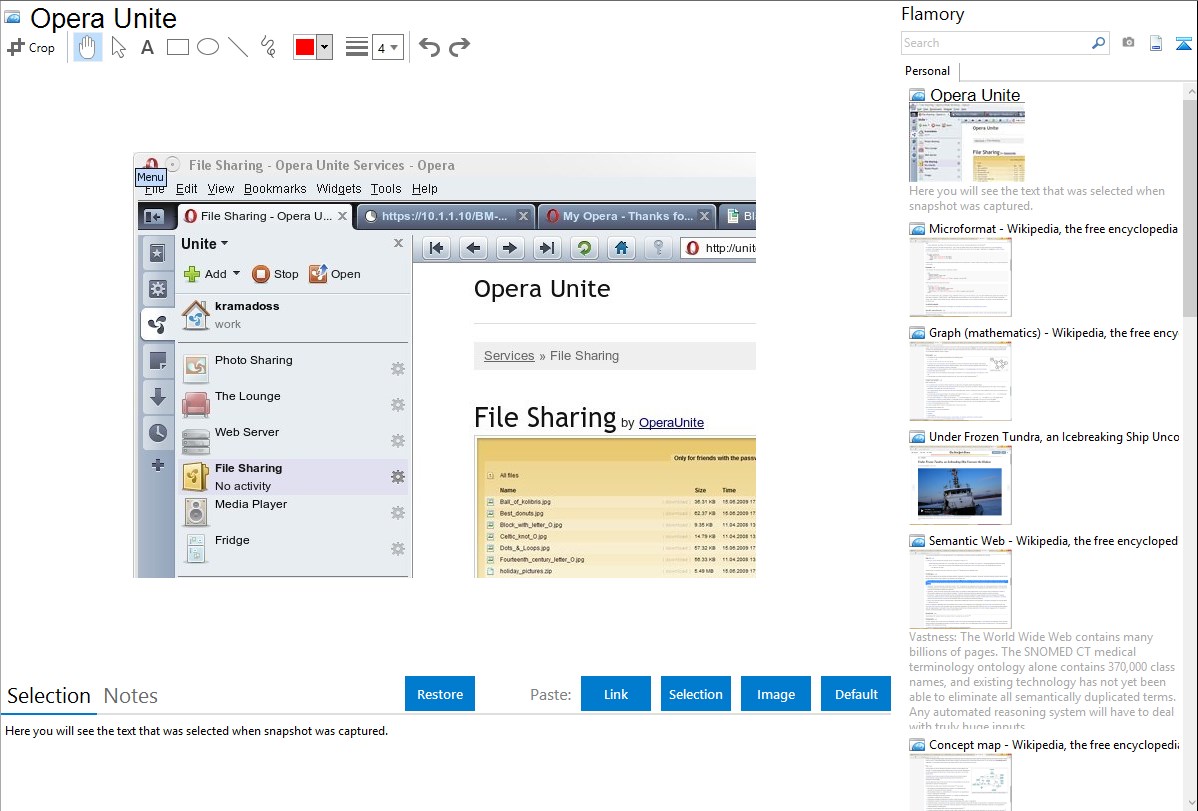Click the Paste Default button
The width and height of the screenshot is (1198, 811).
856,694
